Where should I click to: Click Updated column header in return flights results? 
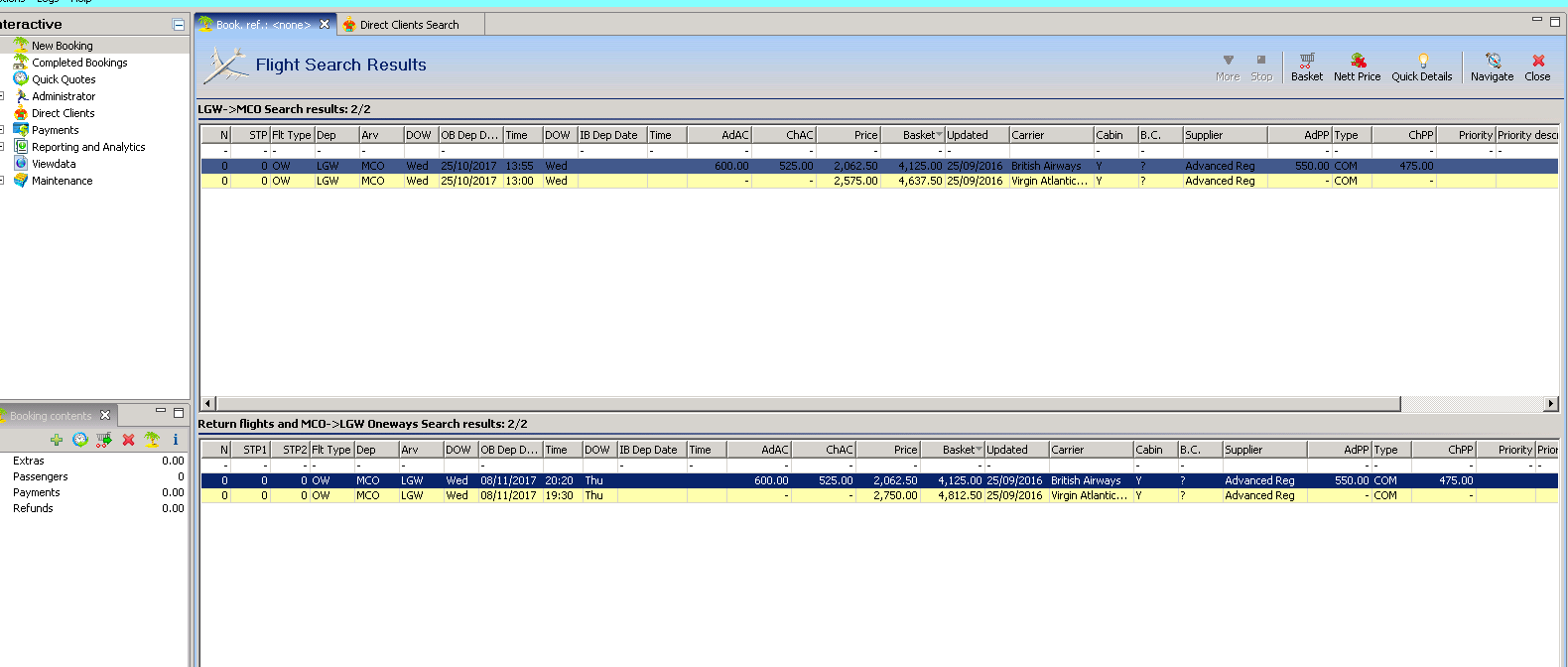1016,450
